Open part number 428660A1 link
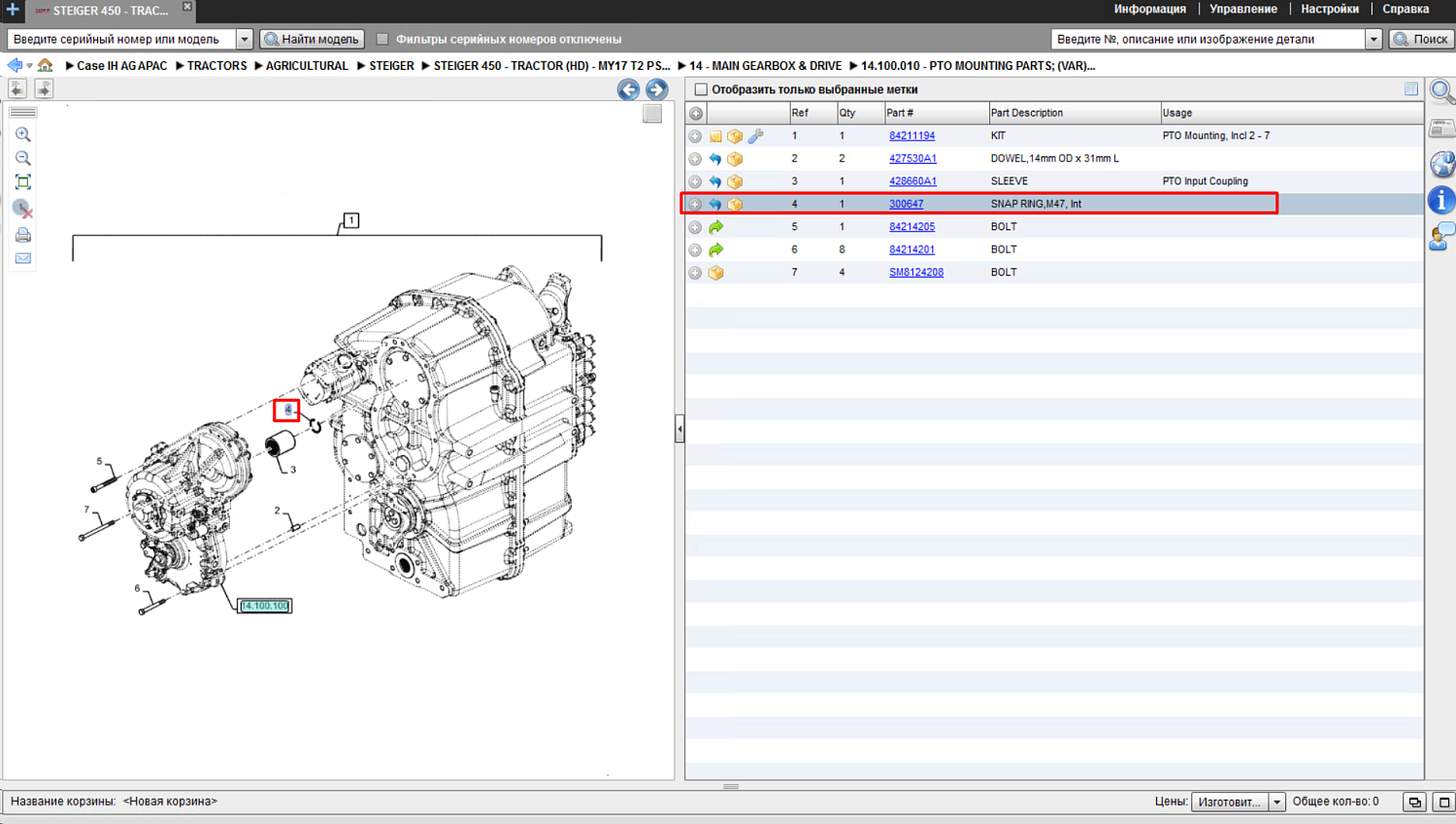This screenshot has height=824, width=1456. 912,181
